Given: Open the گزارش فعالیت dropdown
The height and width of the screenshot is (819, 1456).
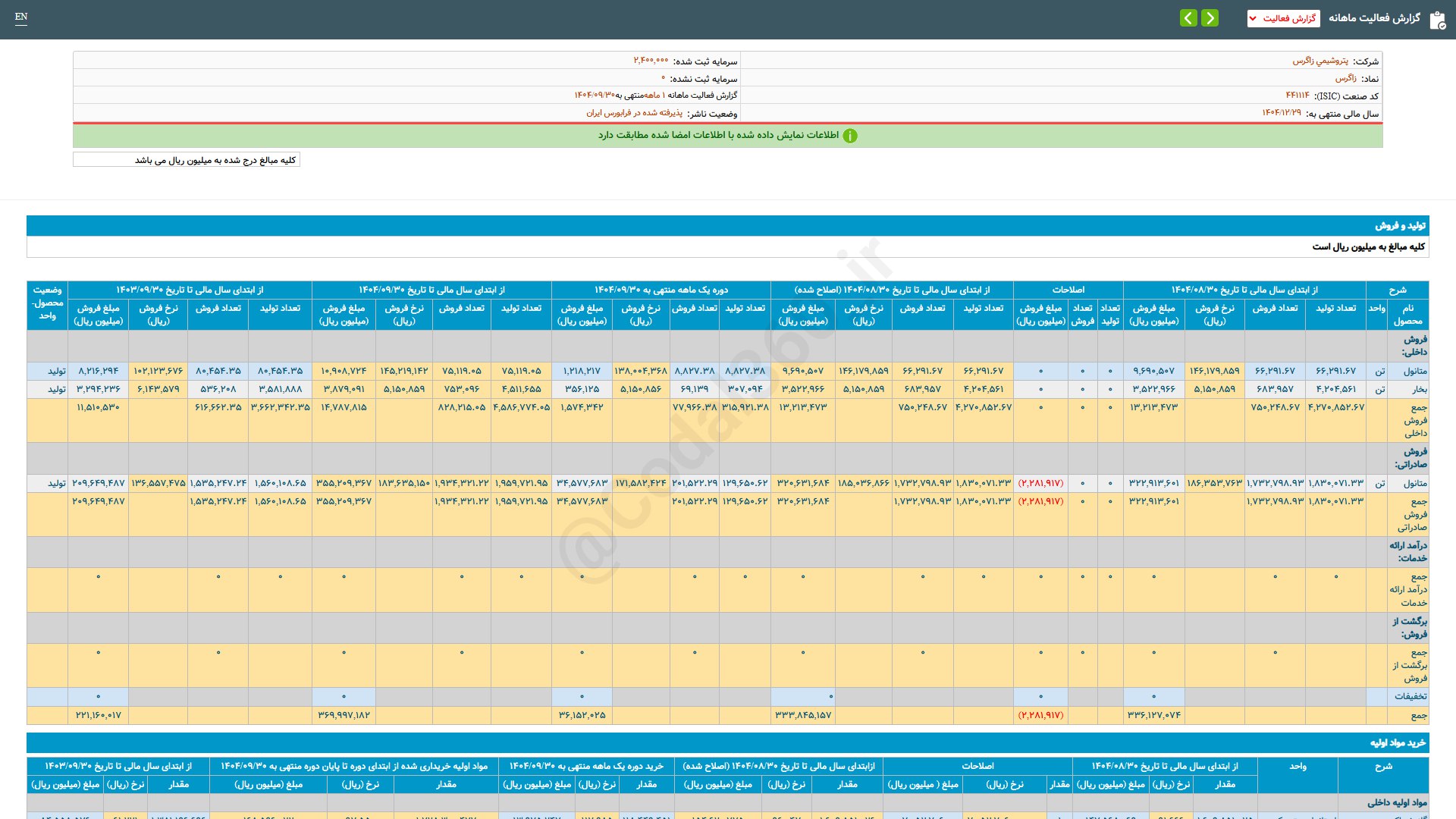Looking at the screenshot, I should tap(1283, 18).
